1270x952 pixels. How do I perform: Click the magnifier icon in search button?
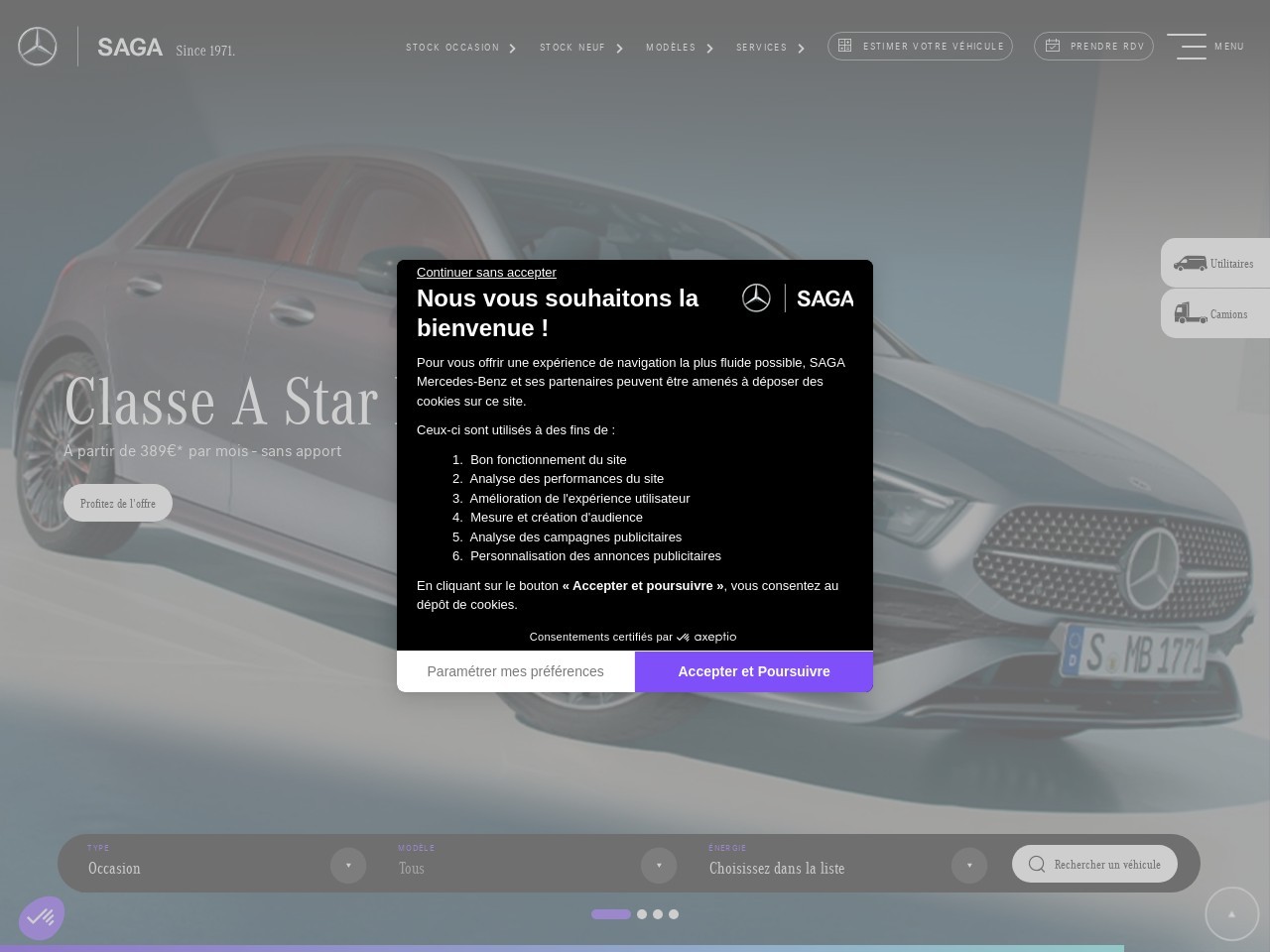click(1037, 864)
